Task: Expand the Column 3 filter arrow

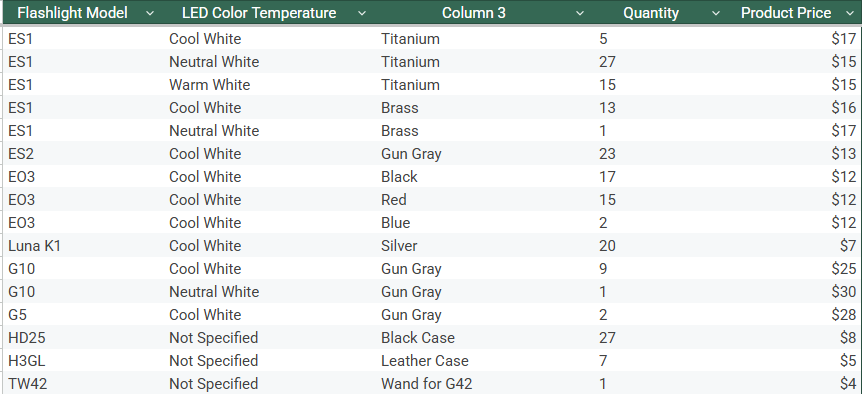Action: coord(579,13)
